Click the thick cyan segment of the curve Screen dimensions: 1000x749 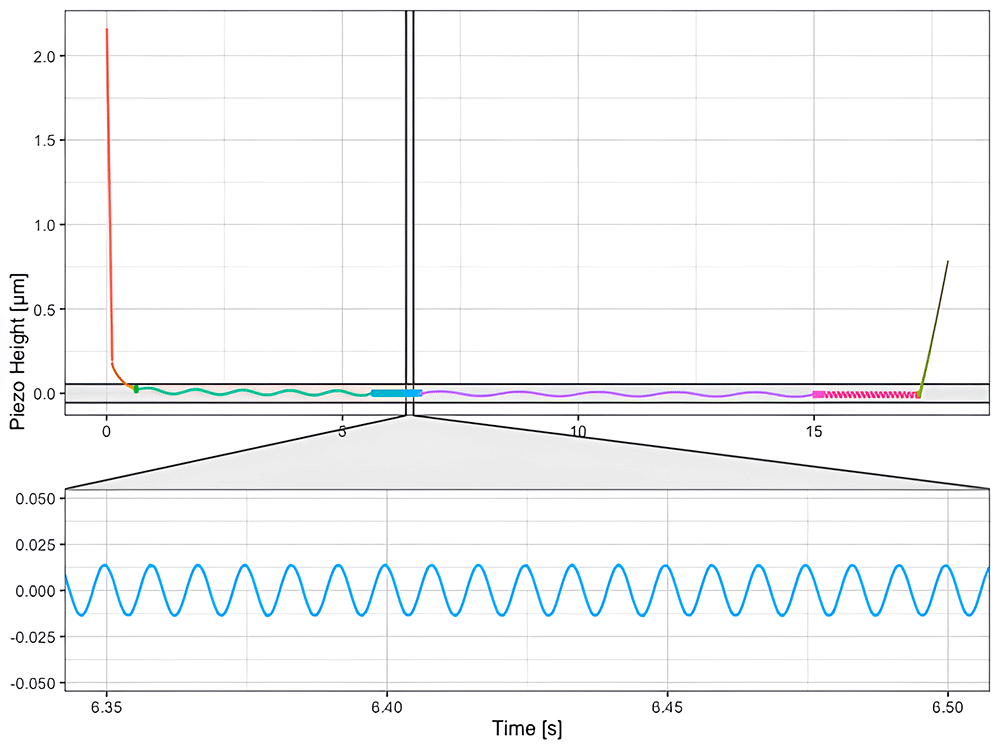[x=396, y=393]
